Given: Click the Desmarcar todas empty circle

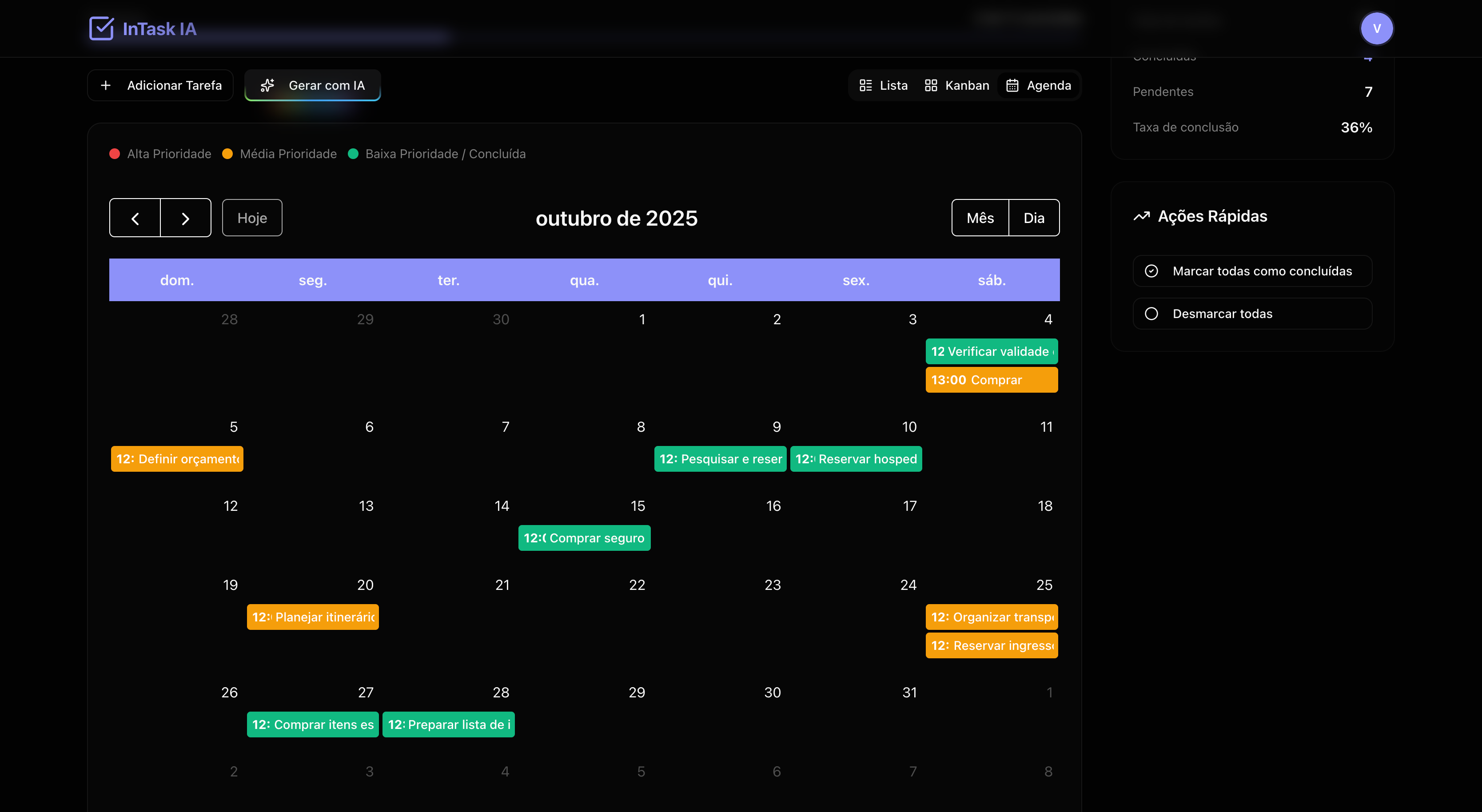Looking at the screenshot, I should pyautogui.click(x=1151, y=314).
